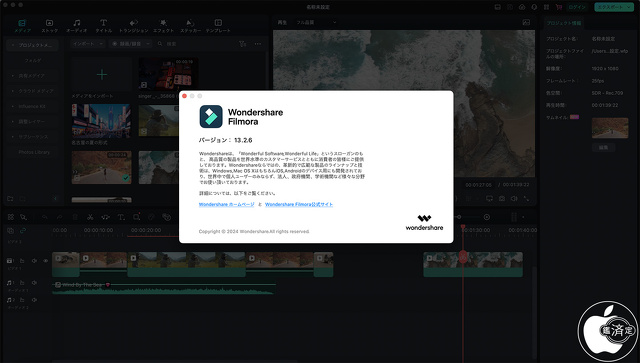Image resolution: width=640 pixels, height=363 pixels.
Task: Click the 編集 button under thumbnail
Action: pos(603,147)
